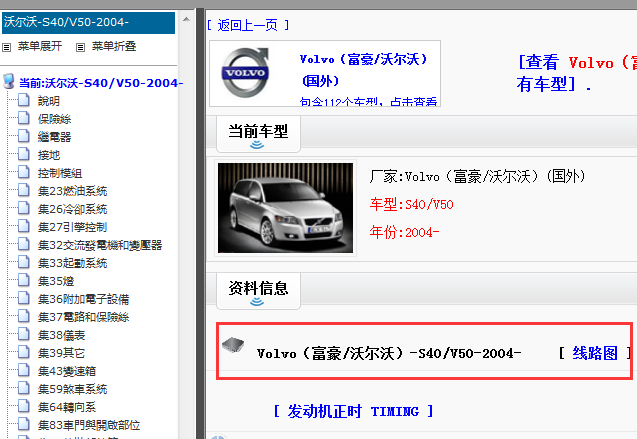The image size is (637, 439).
Task: Click the chip icon next to the Volvo S40/V50 entry
Action: tap(233, 345)
